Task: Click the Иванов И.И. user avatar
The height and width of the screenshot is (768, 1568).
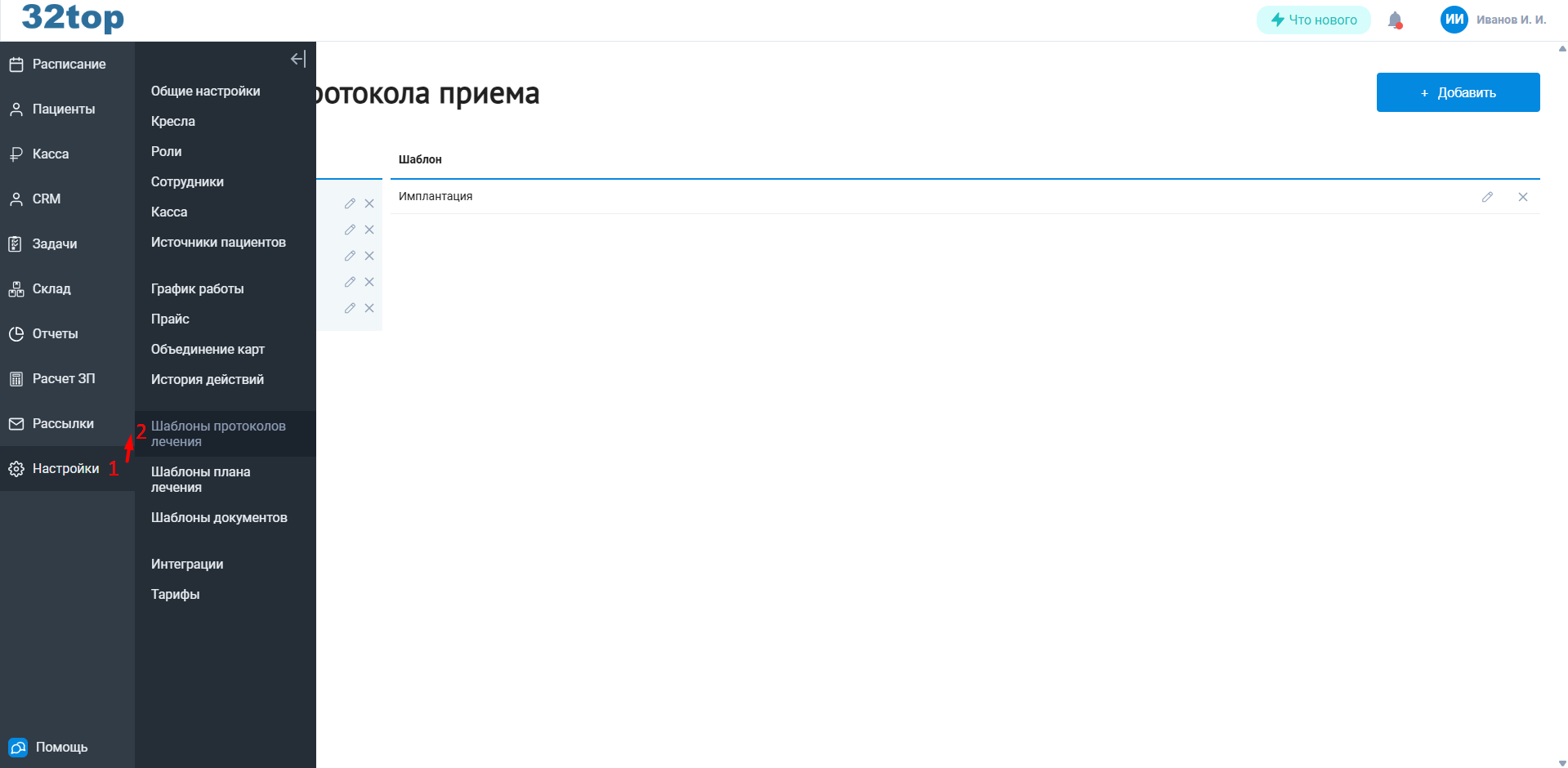Action: coord(1454,19)
